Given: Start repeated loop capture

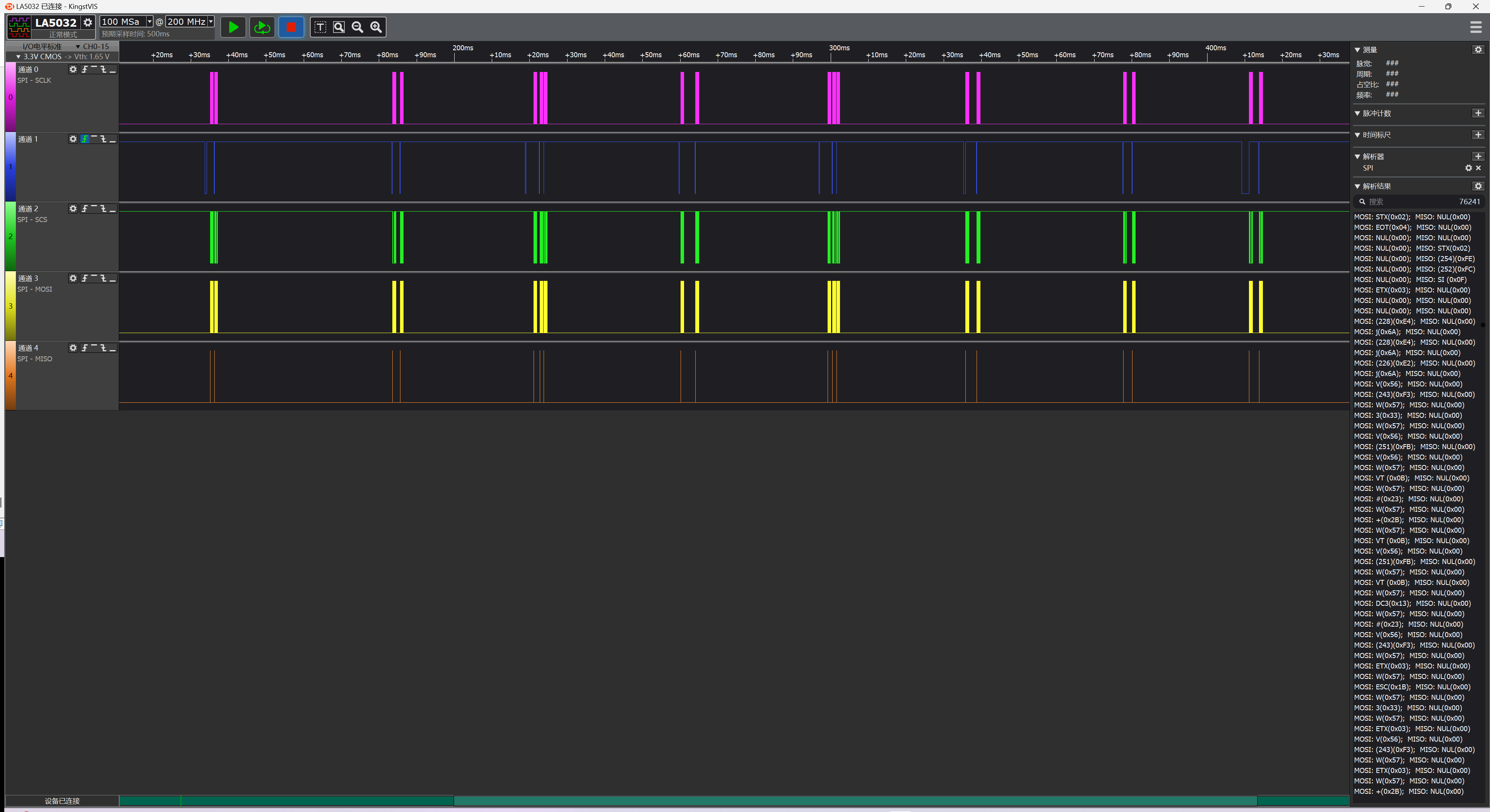Looking at the screenshot, I should (262, 27).
